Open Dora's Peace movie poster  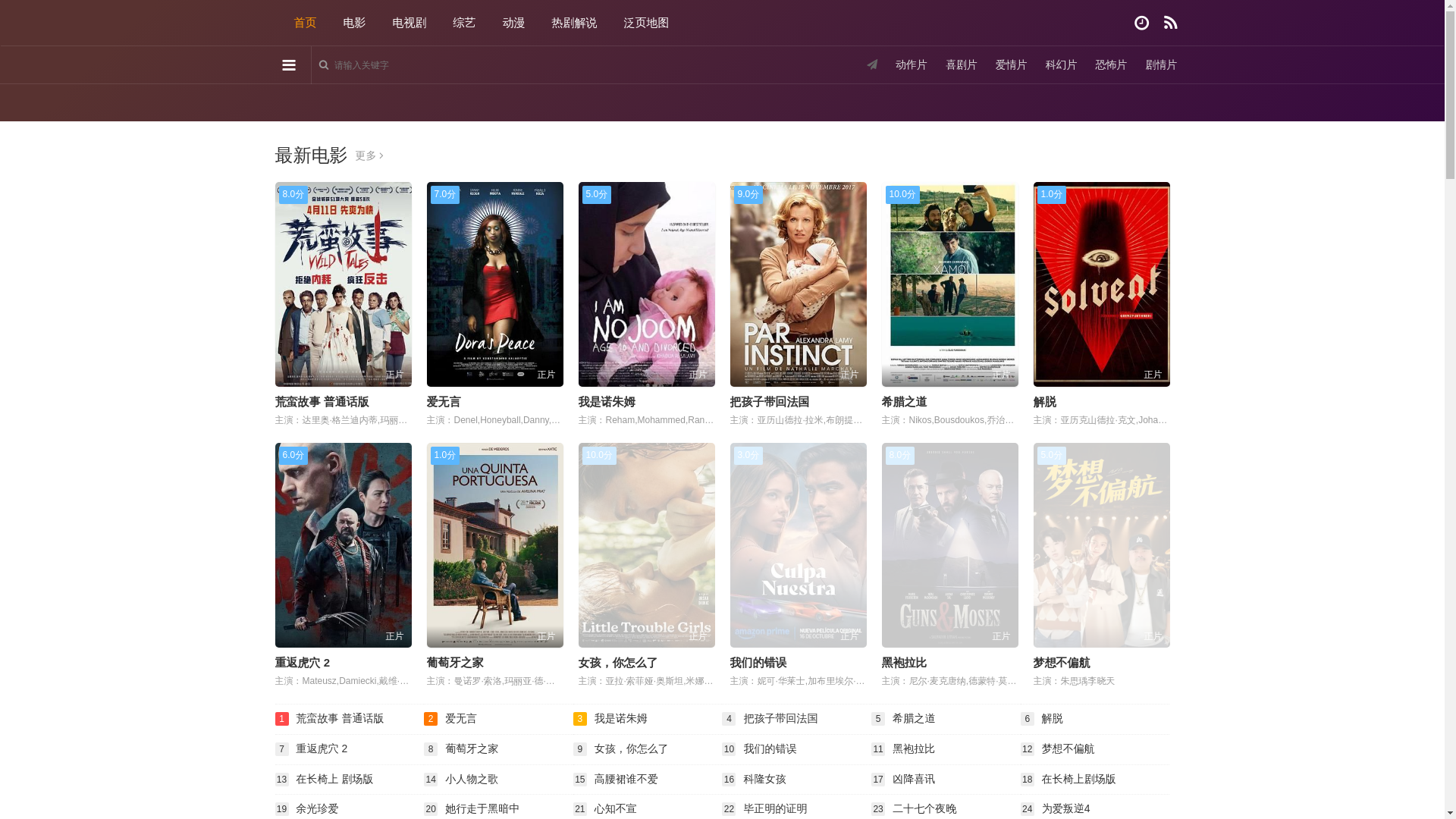point(495,284)
